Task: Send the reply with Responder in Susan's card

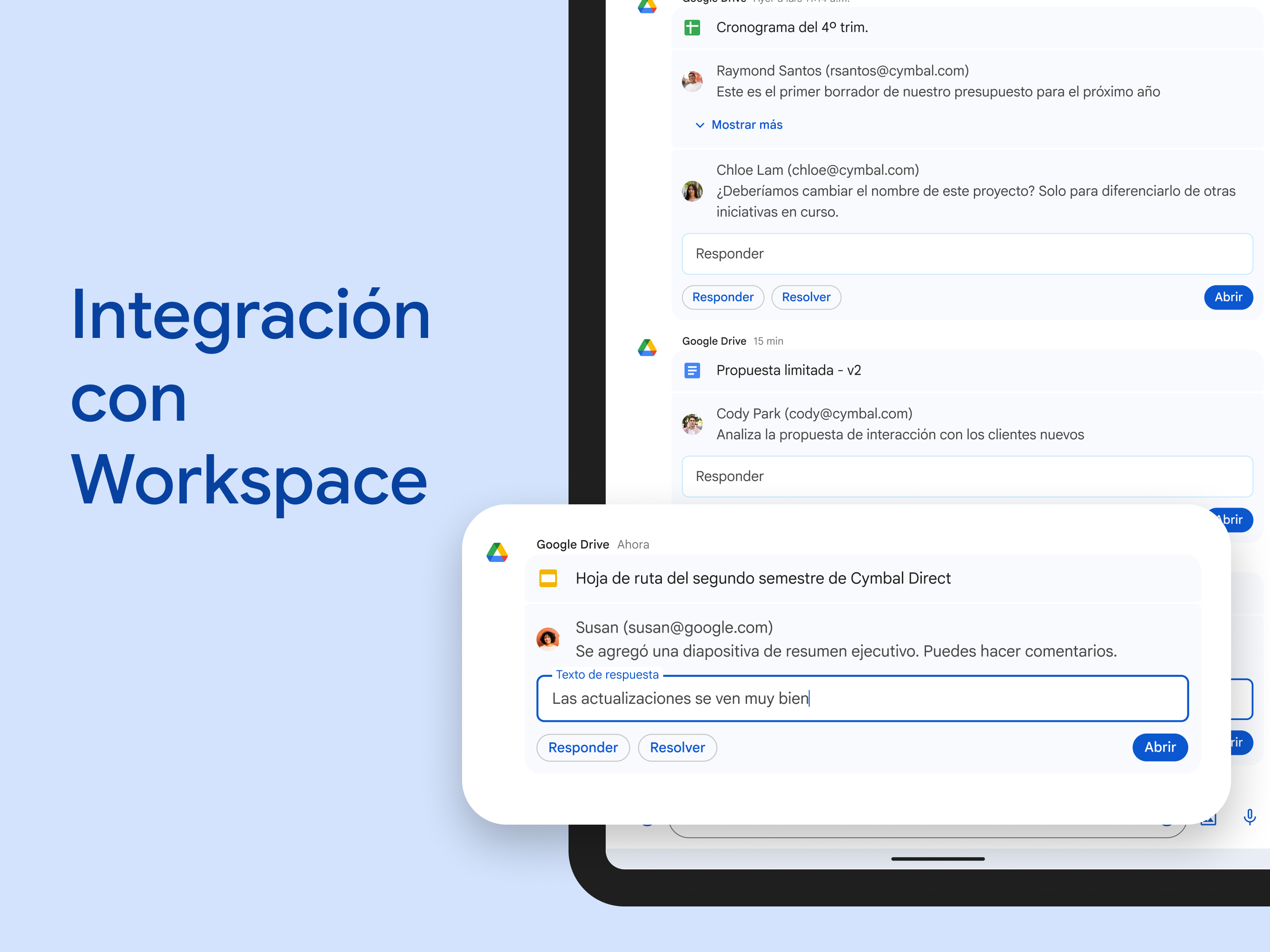Action: click(x=583, y=747)
